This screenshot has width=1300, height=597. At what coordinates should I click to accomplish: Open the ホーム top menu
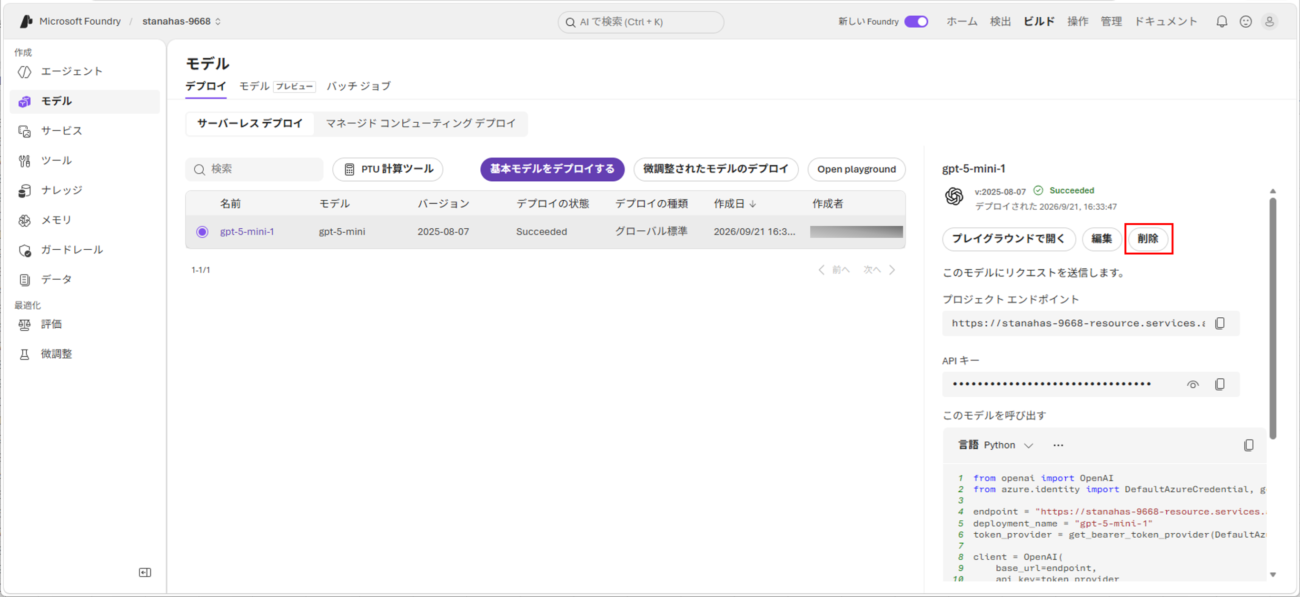962,21
